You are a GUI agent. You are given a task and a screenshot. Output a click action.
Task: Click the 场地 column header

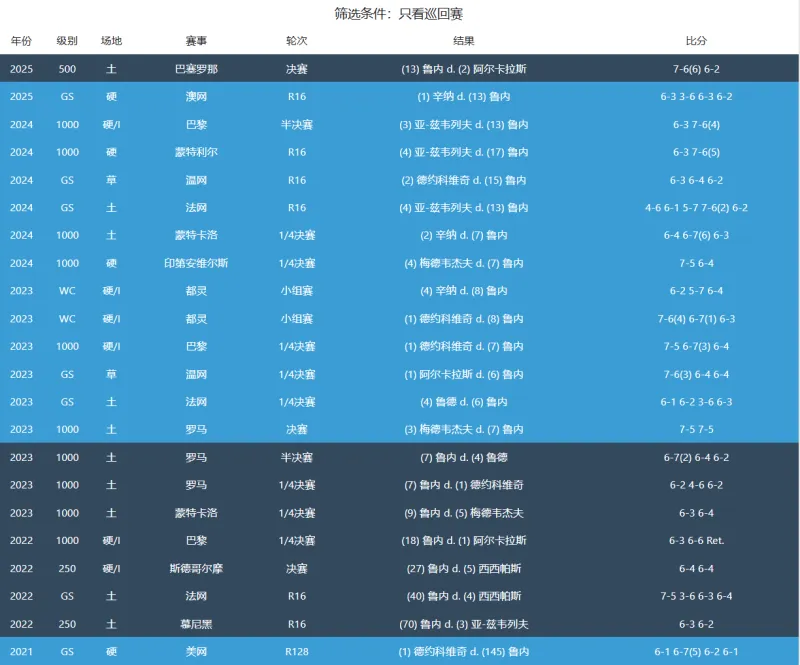(111, 41)
